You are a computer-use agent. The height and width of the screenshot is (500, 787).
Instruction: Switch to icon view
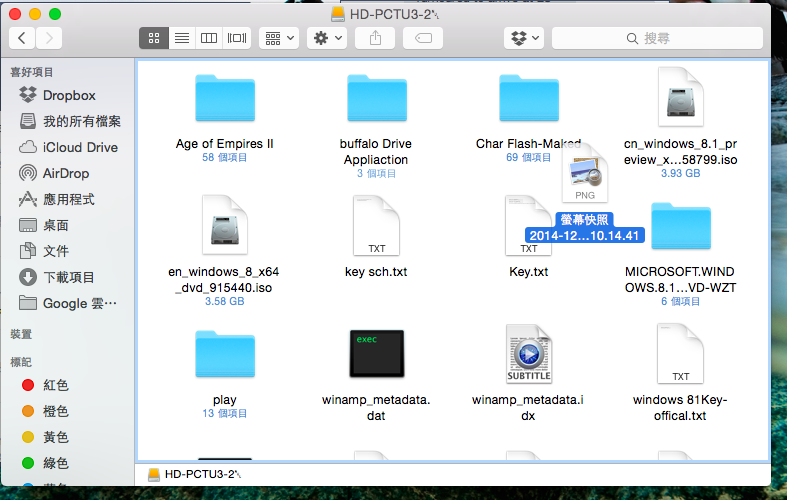pos(154,38)
